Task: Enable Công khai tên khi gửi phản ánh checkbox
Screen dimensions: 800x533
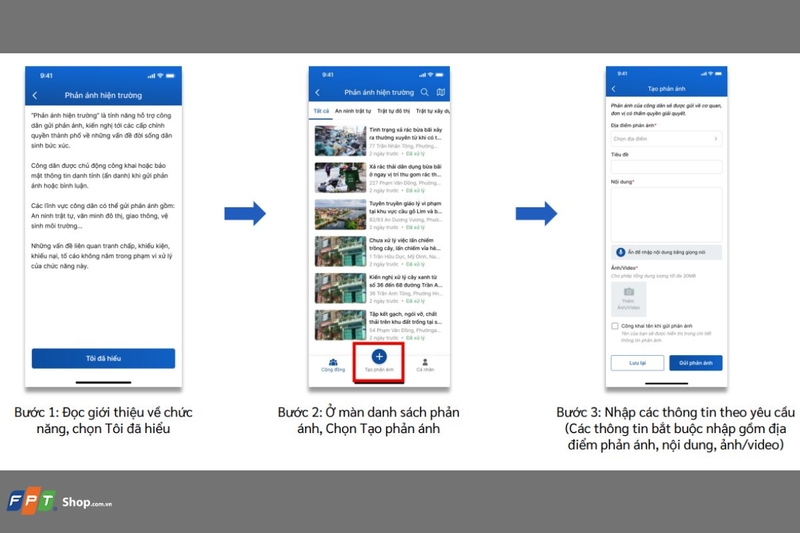Action: click(x=615, y=326)
